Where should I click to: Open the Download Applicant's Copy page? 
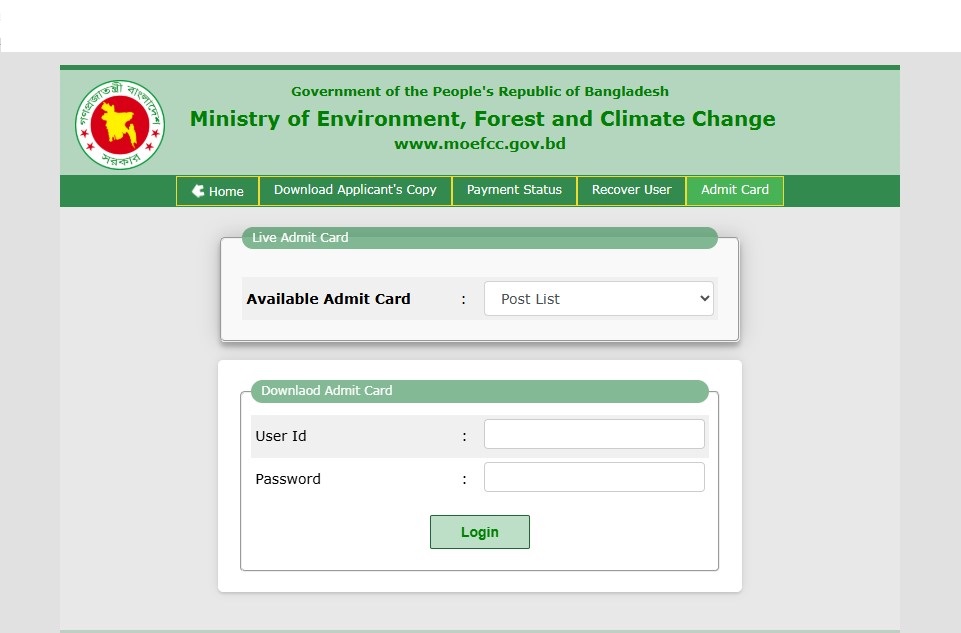click(355, 190)
